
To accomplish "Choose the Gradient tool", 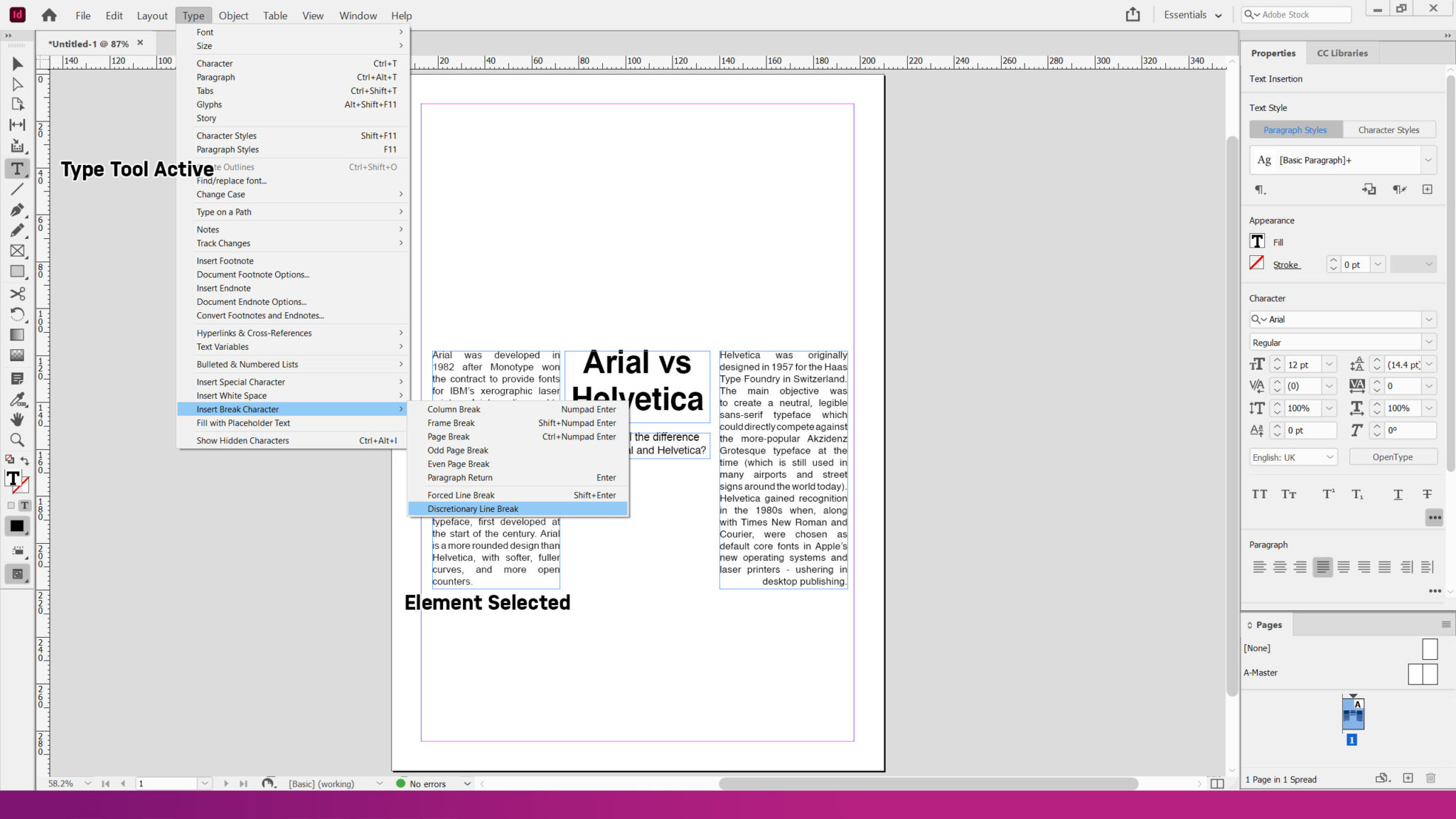I will [17, 335].
